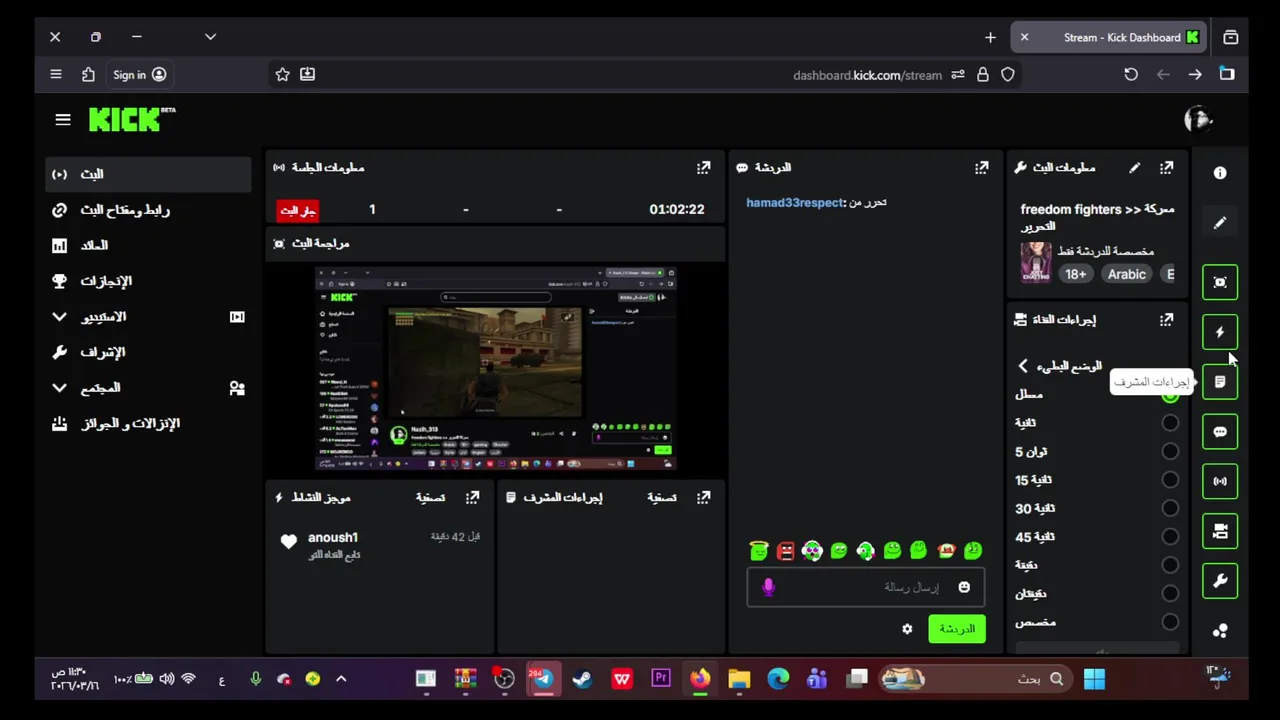Viewport: 1280px width, 720px height.
Task: Pop out the moderator actions panel below the preview
Action: pyautogui.click(x=703, y=497)
